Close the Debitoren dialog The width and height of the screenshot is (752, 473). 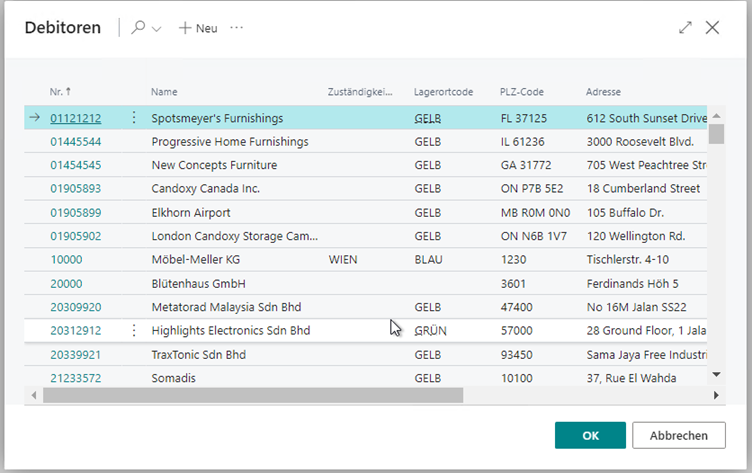click(x=712, y=28)
